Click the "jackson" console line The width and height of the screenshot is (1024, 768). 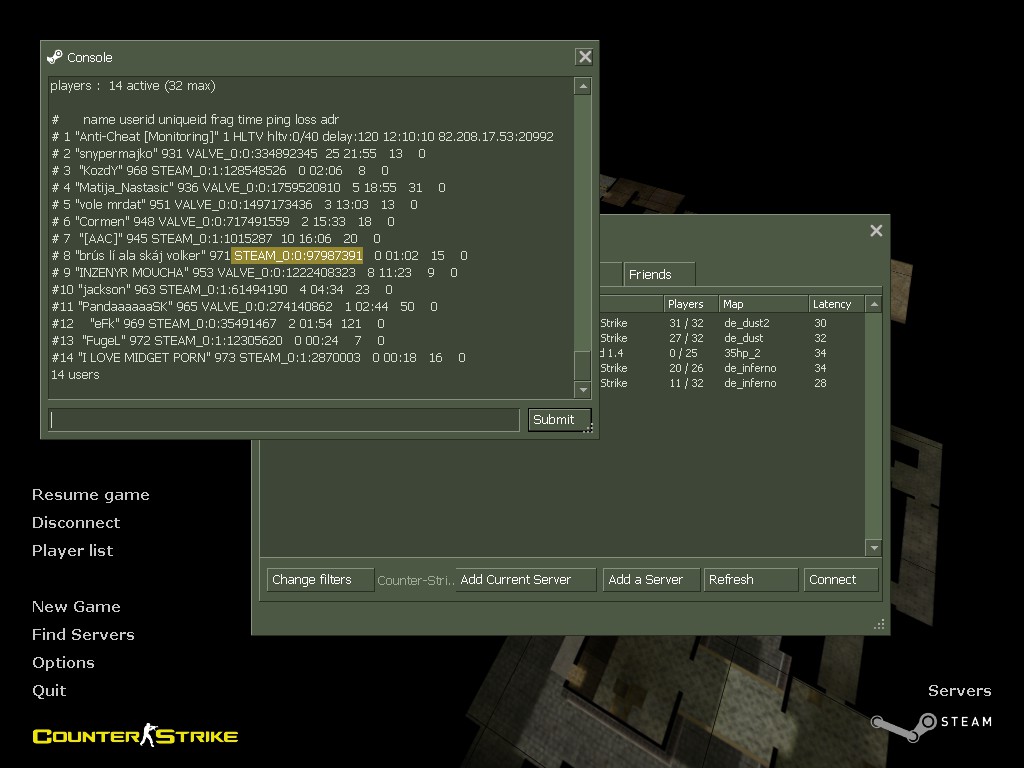point(222,289)
